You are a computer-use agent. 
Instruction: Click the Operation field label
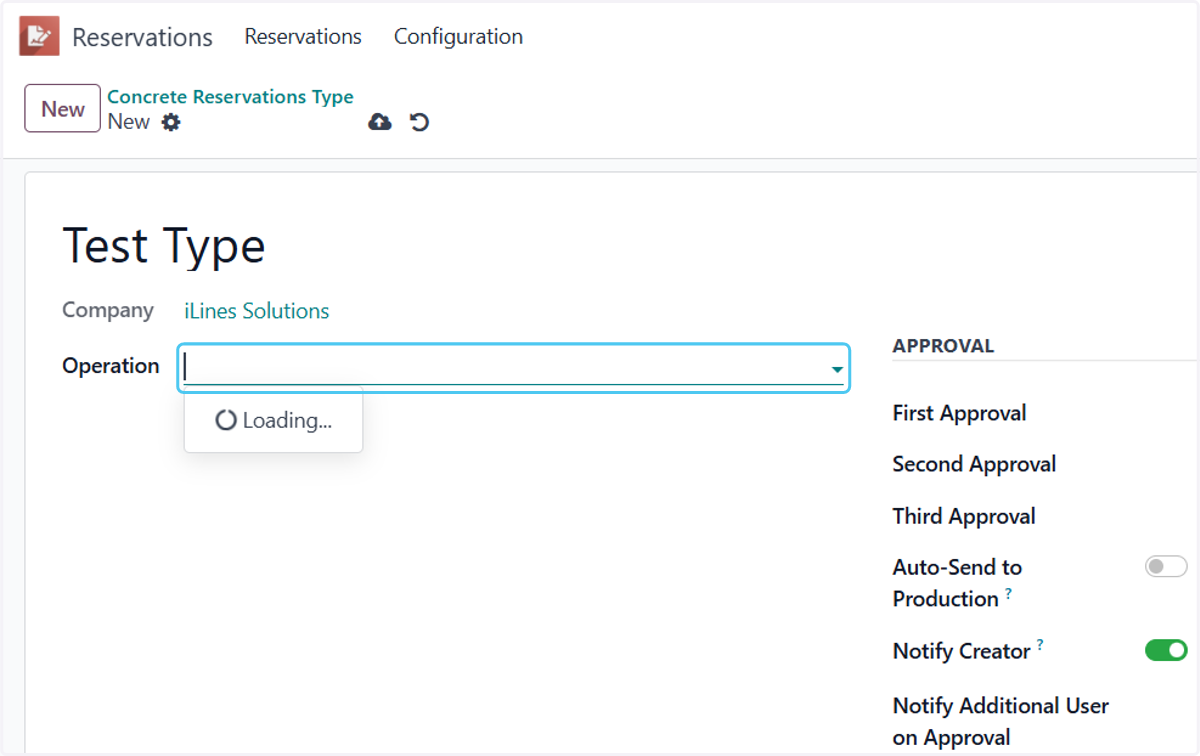[111, 366]
